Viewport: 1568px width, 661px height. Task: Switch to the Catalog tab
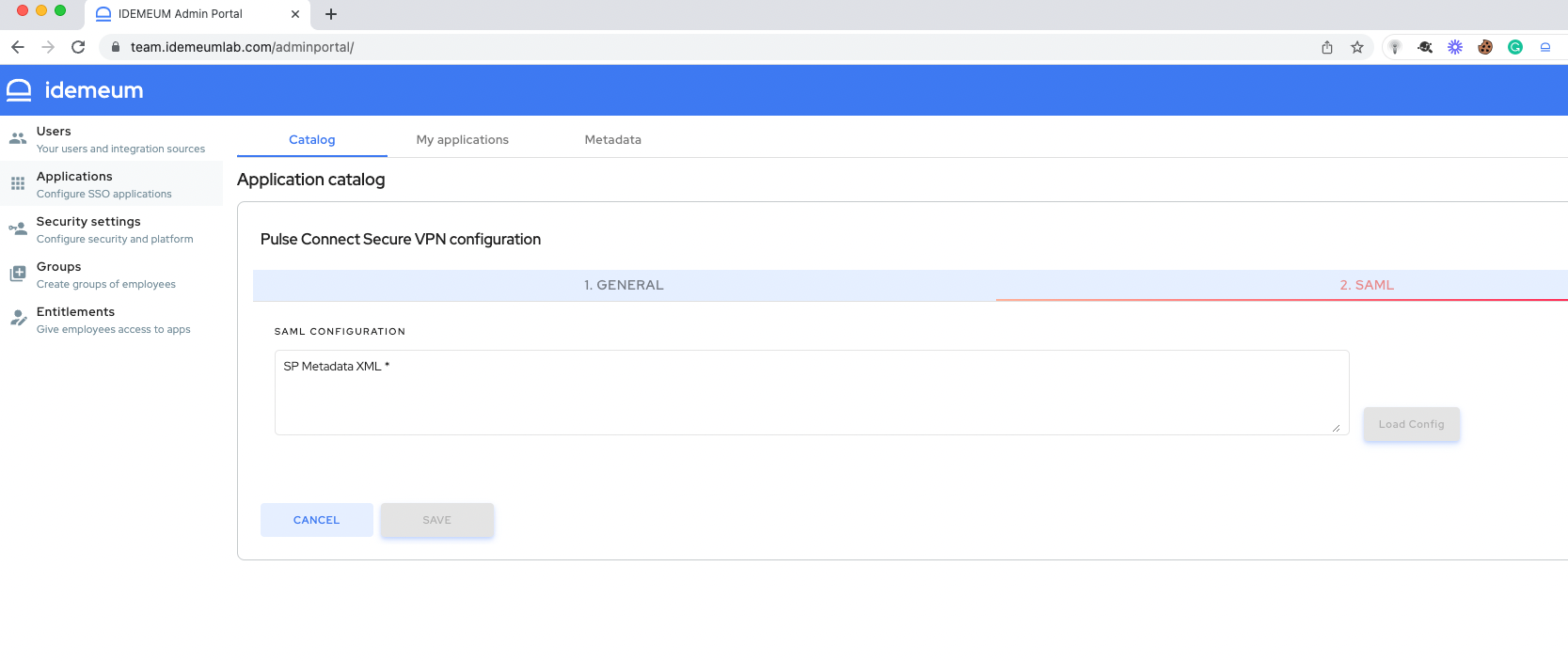(x=312, y=139)
